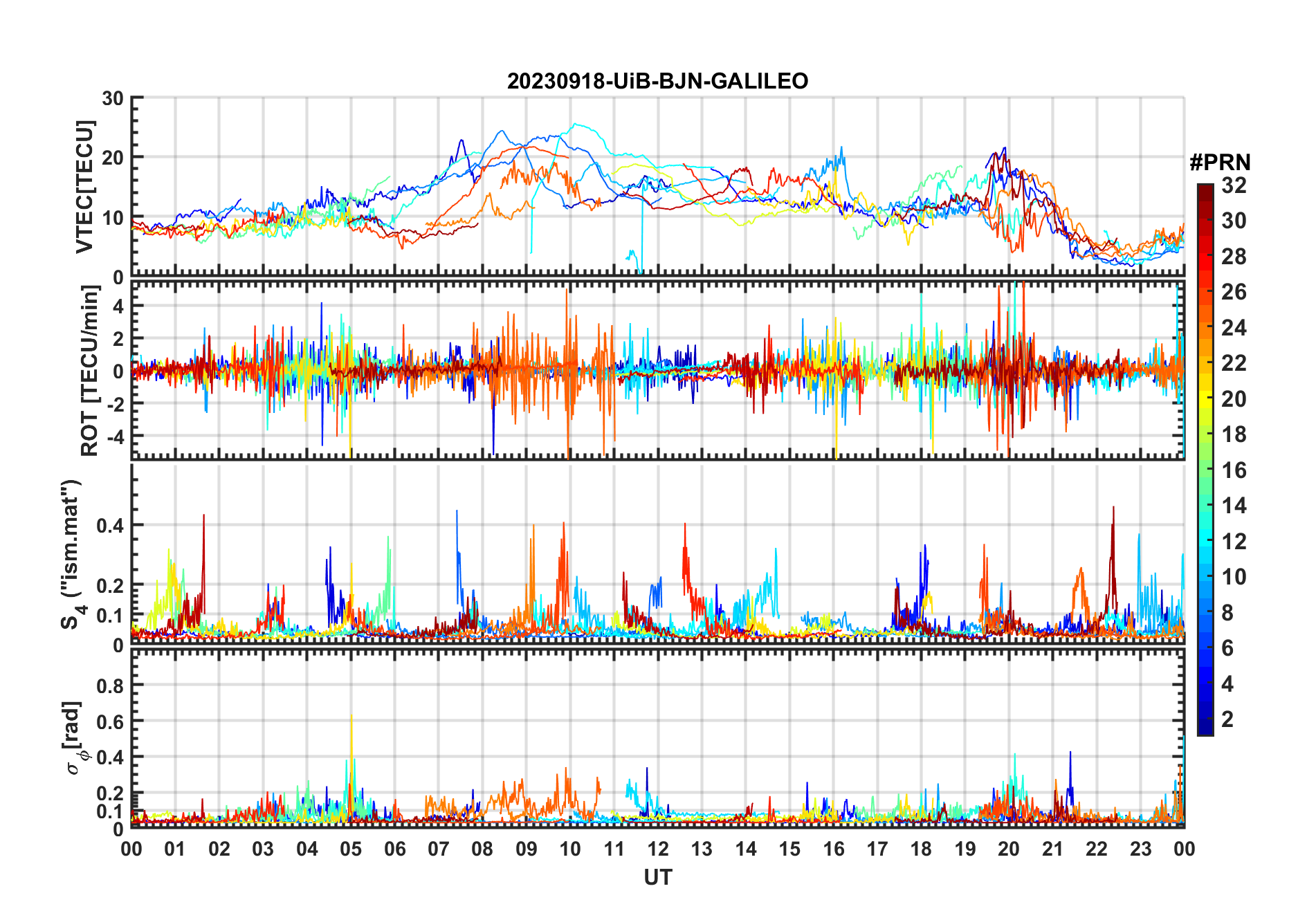Click colorbar tick label 10
This screenshot has height=920, width=1316.
(1234, 576)
